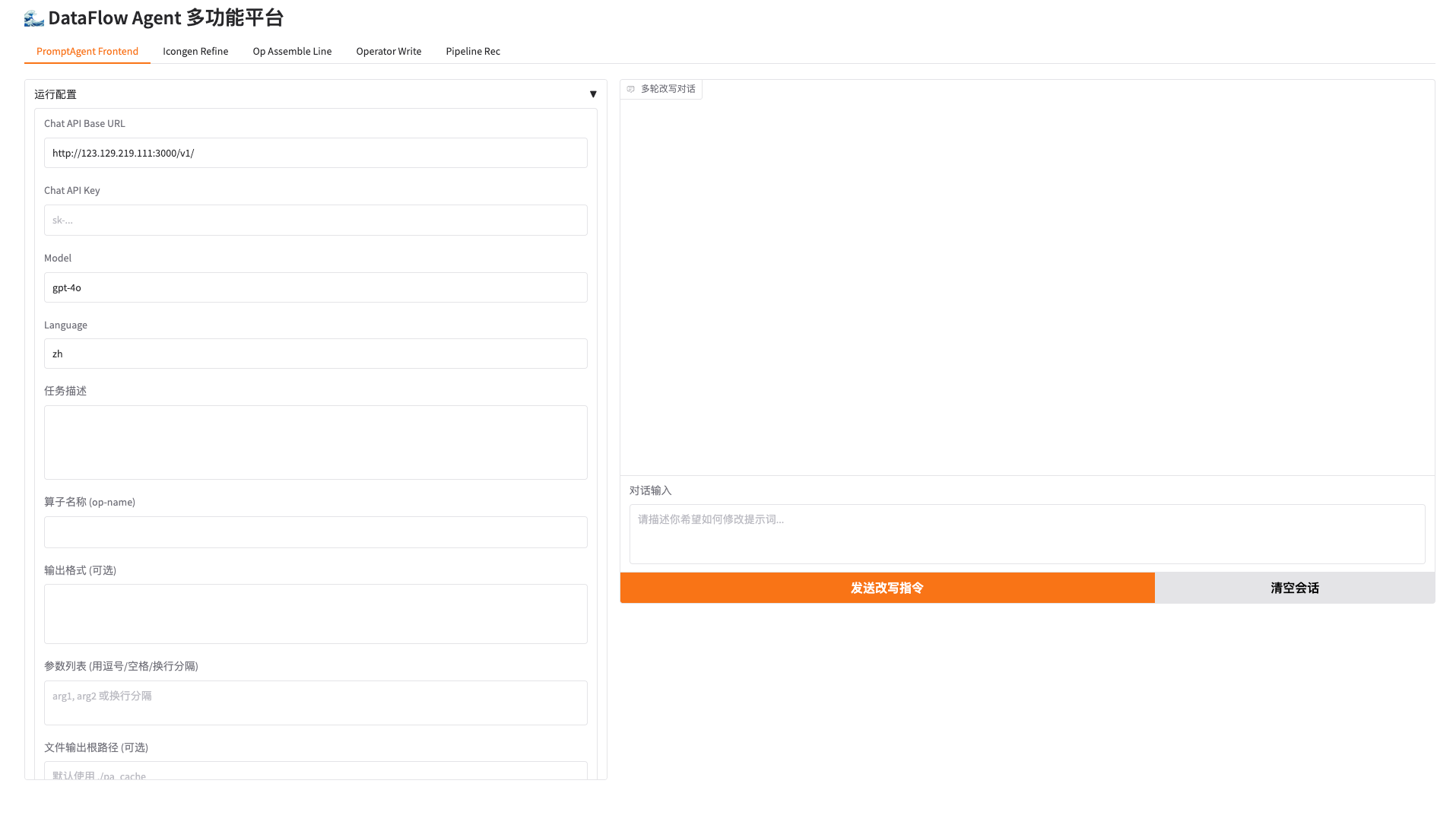Screen dimensions: 1456x828
Task: Click the Model field showing gpt-4o
Action: point(316,287)
